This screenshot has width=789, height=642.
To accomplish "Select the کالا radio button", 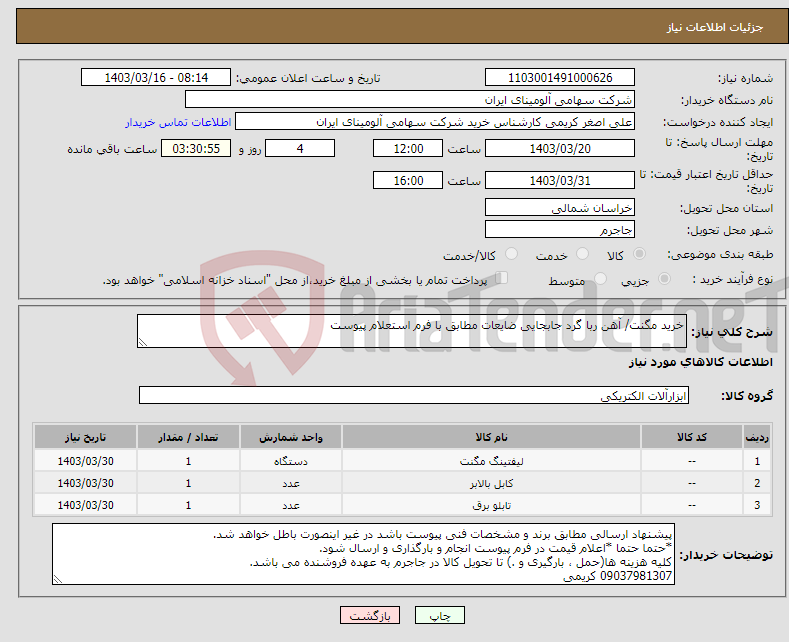I will (639, 254).
